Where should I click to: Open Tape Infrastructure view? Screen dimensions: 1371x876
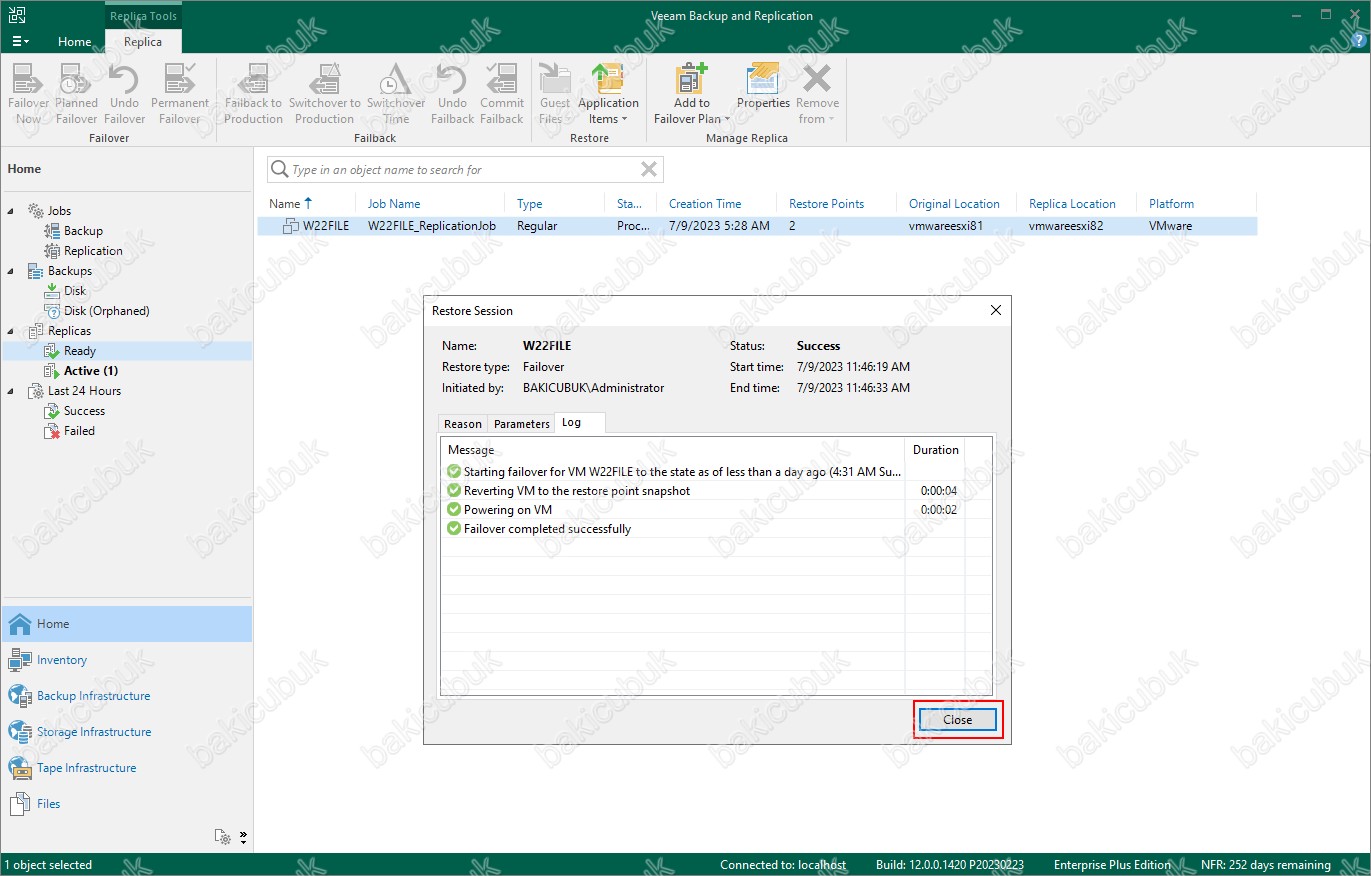click(x=86, y=768)
